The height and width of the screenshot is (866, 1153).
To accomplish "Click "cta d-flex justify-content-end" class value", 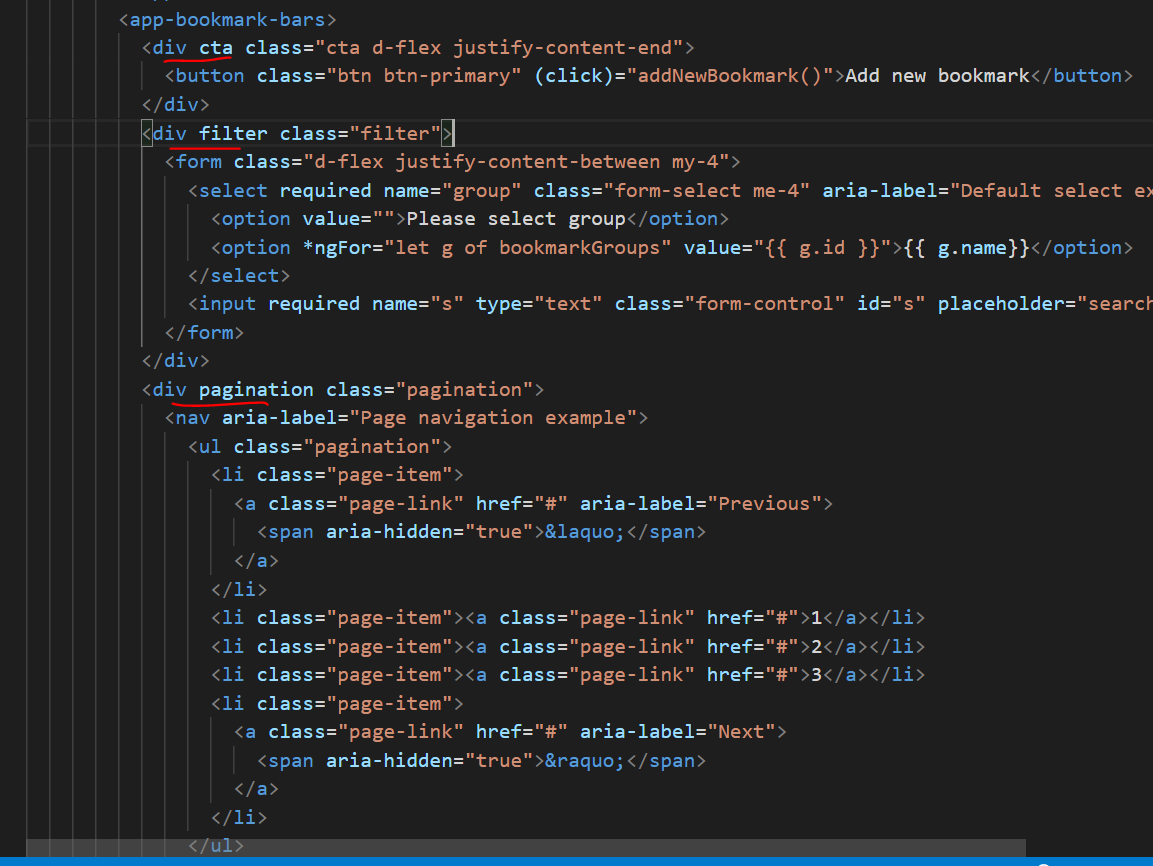I will point(499,49).
